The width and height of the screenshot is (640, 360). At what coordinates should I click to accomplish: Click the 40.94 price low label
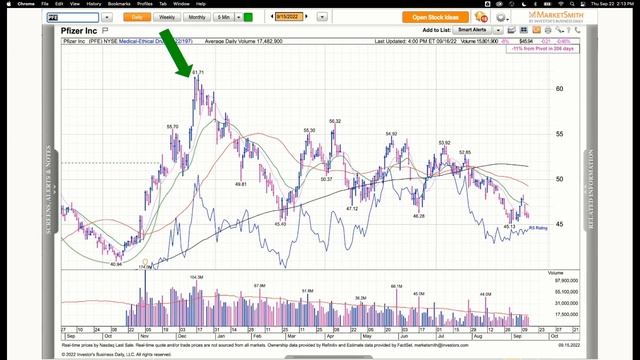(x=116, y=264)
